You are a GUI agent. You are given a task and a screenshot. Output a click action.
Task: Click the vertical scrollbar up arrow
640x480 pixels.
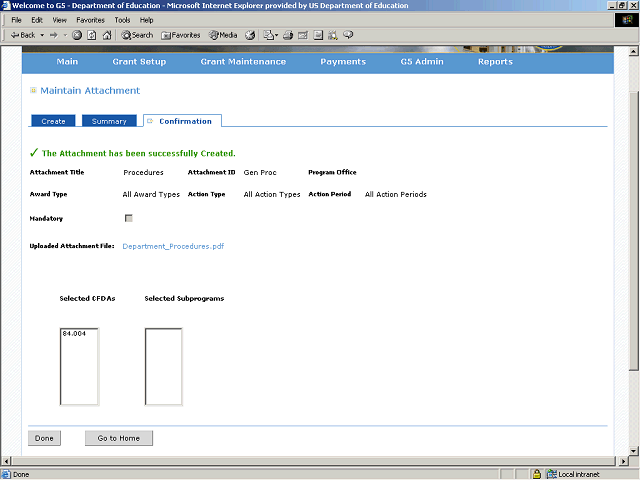[x=633, y=51]
